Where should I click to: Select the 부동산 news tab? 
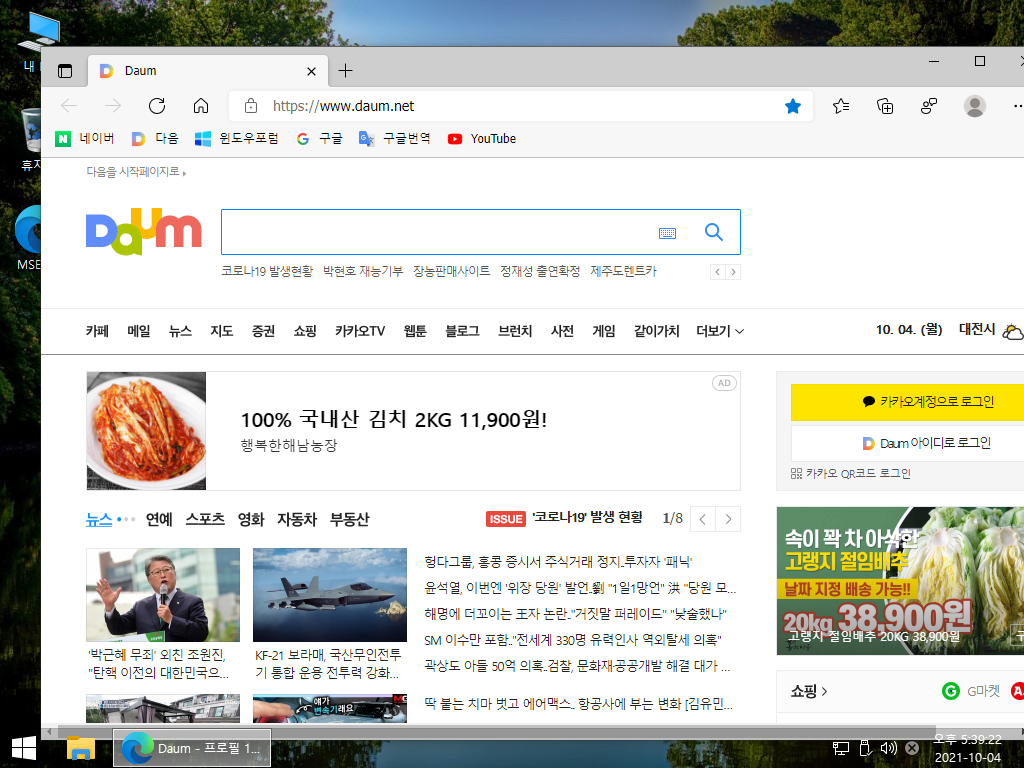349,520
